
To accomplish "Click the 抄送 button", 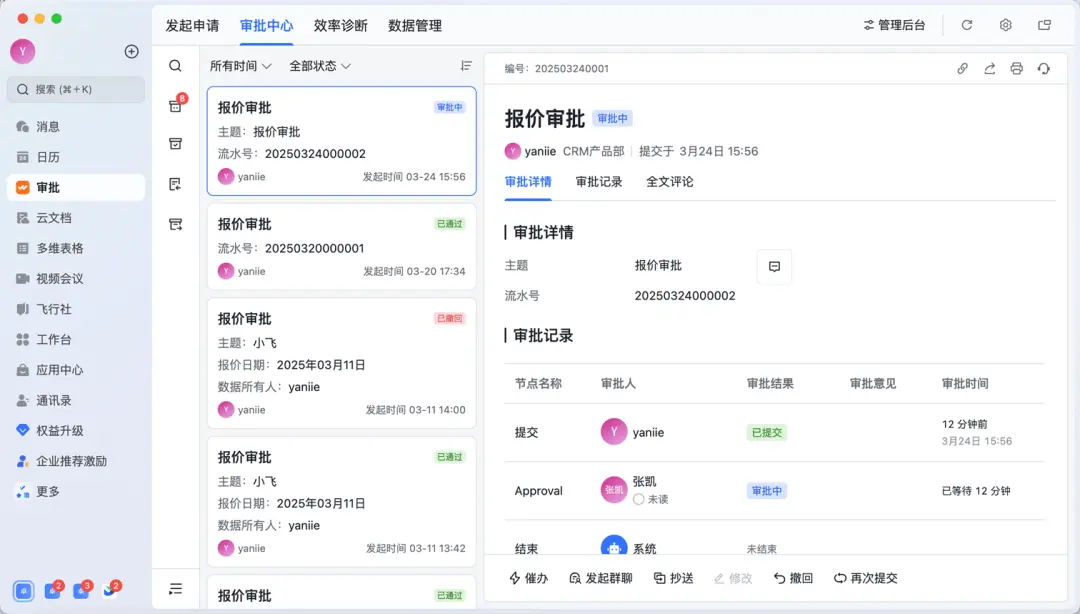I will click(x=673, y=578).
